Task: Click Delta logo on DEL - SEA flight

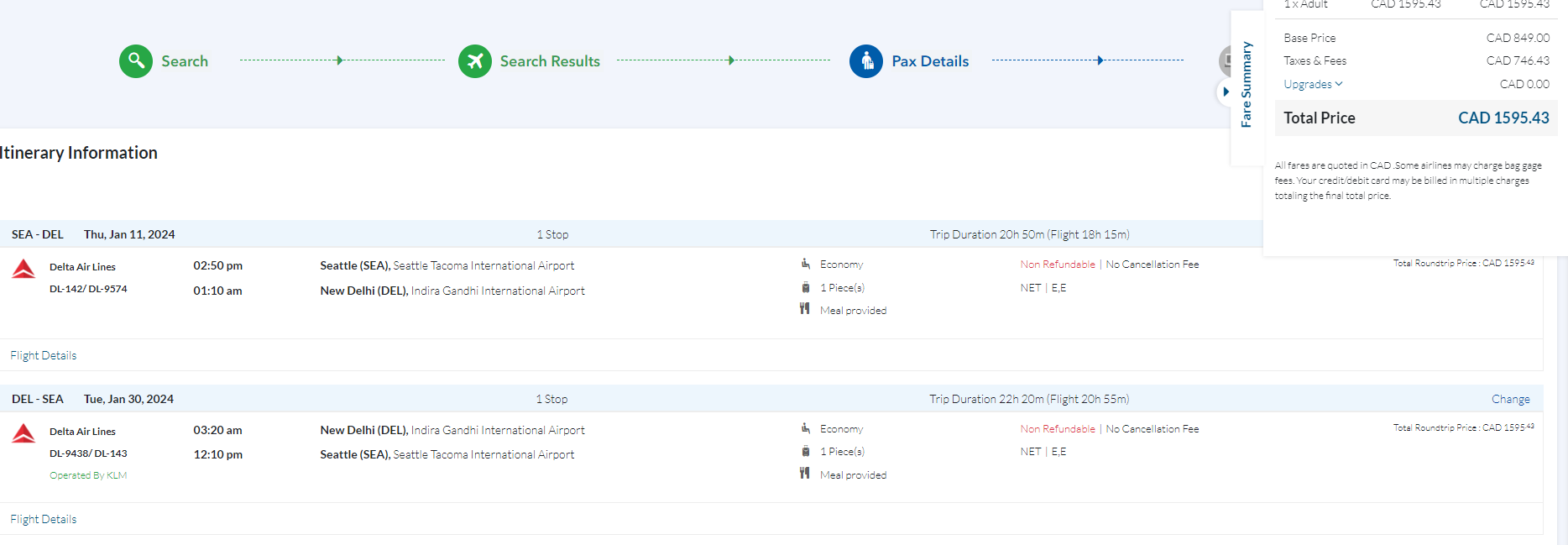Action: (x=24, y=433)
